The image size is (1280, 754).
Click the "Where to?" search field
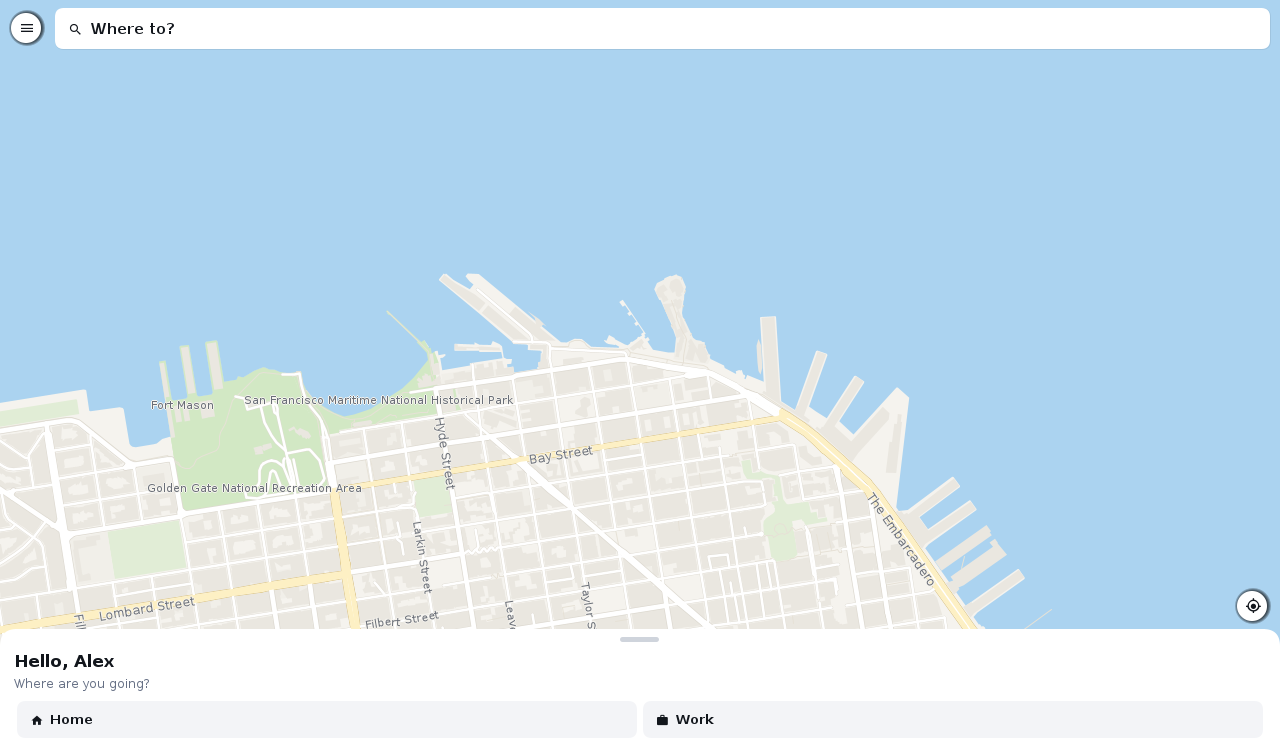click(662, 29)
